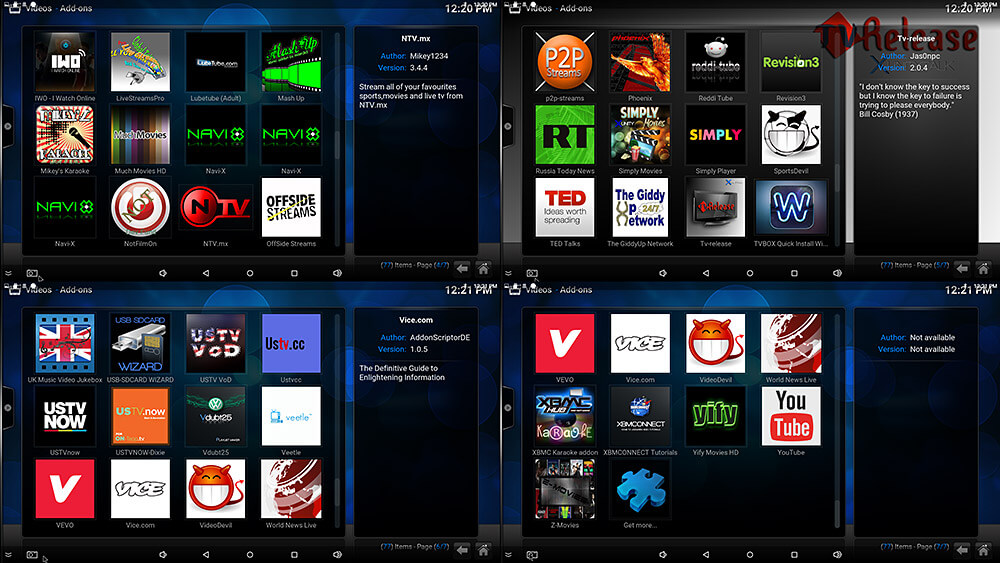This screenshot has width=1000, height=563.
Task: Open World News Live on Page 6/7
Action: (291, 489)
